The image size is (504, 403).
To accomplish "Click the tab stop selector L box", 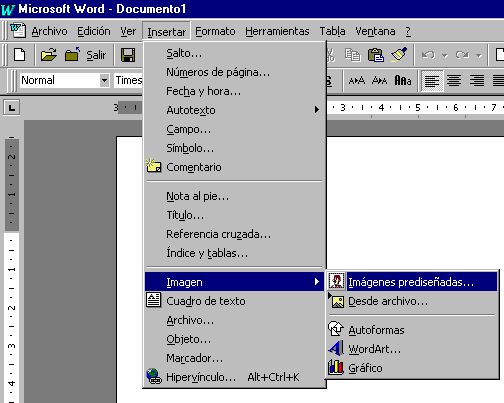I will pos(12,108).
